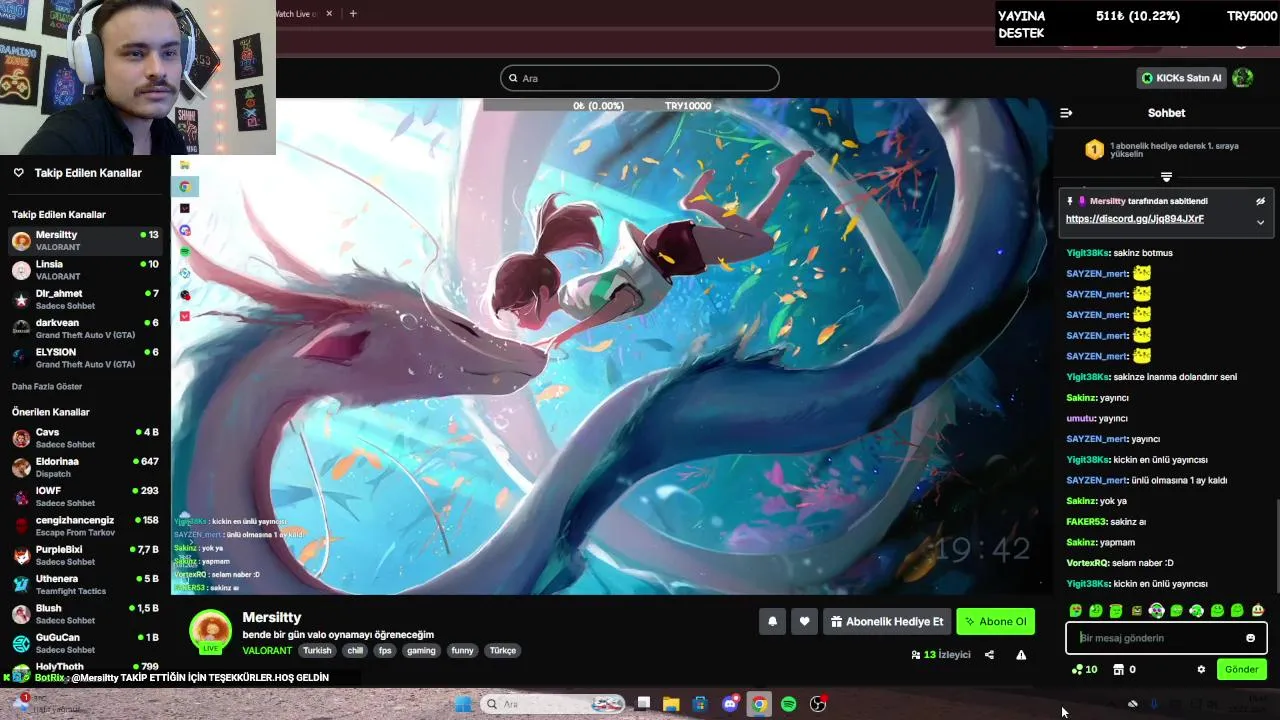Image resolution: width=1280 pixels, height=720 pixels.
Task: Click the Windows Start button
Action: [x=463, y=704]
